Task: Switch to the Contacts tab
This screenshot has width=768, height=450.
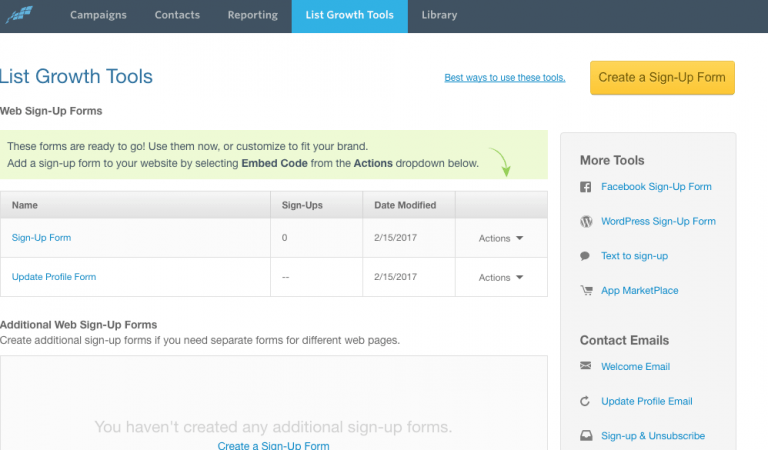Action: click(x=177, y=16)
